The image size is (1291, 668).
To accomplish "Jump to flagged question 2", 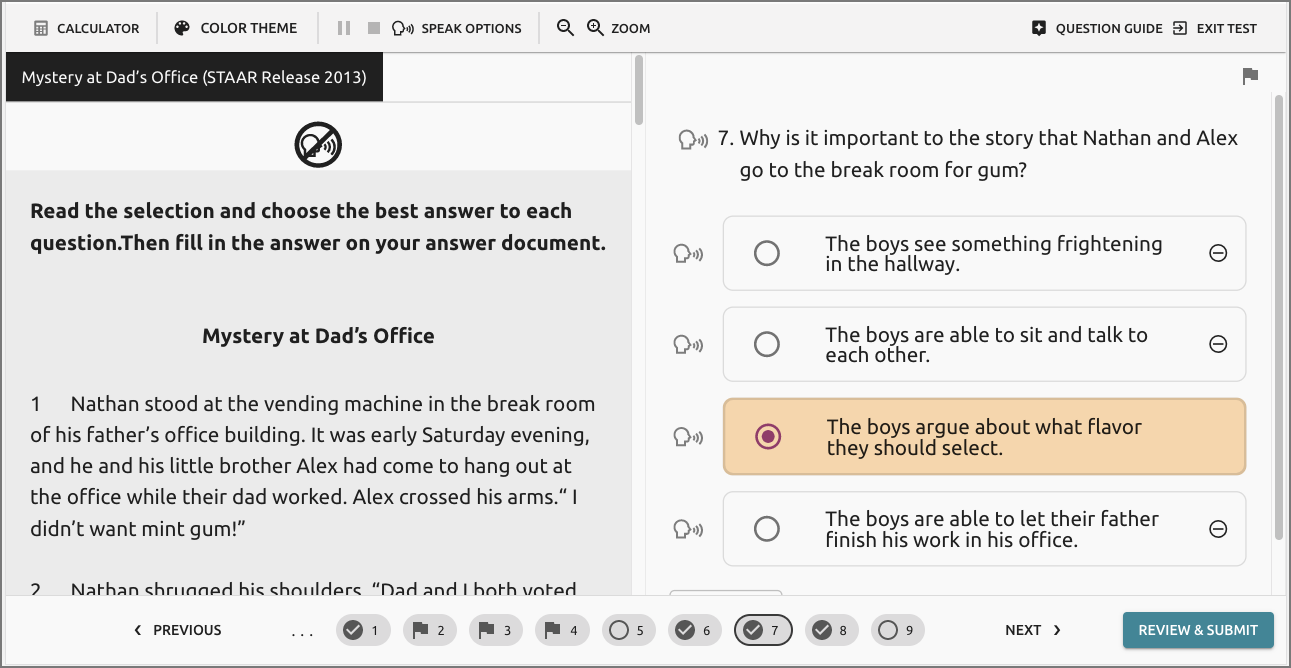I will click(430, 630).
